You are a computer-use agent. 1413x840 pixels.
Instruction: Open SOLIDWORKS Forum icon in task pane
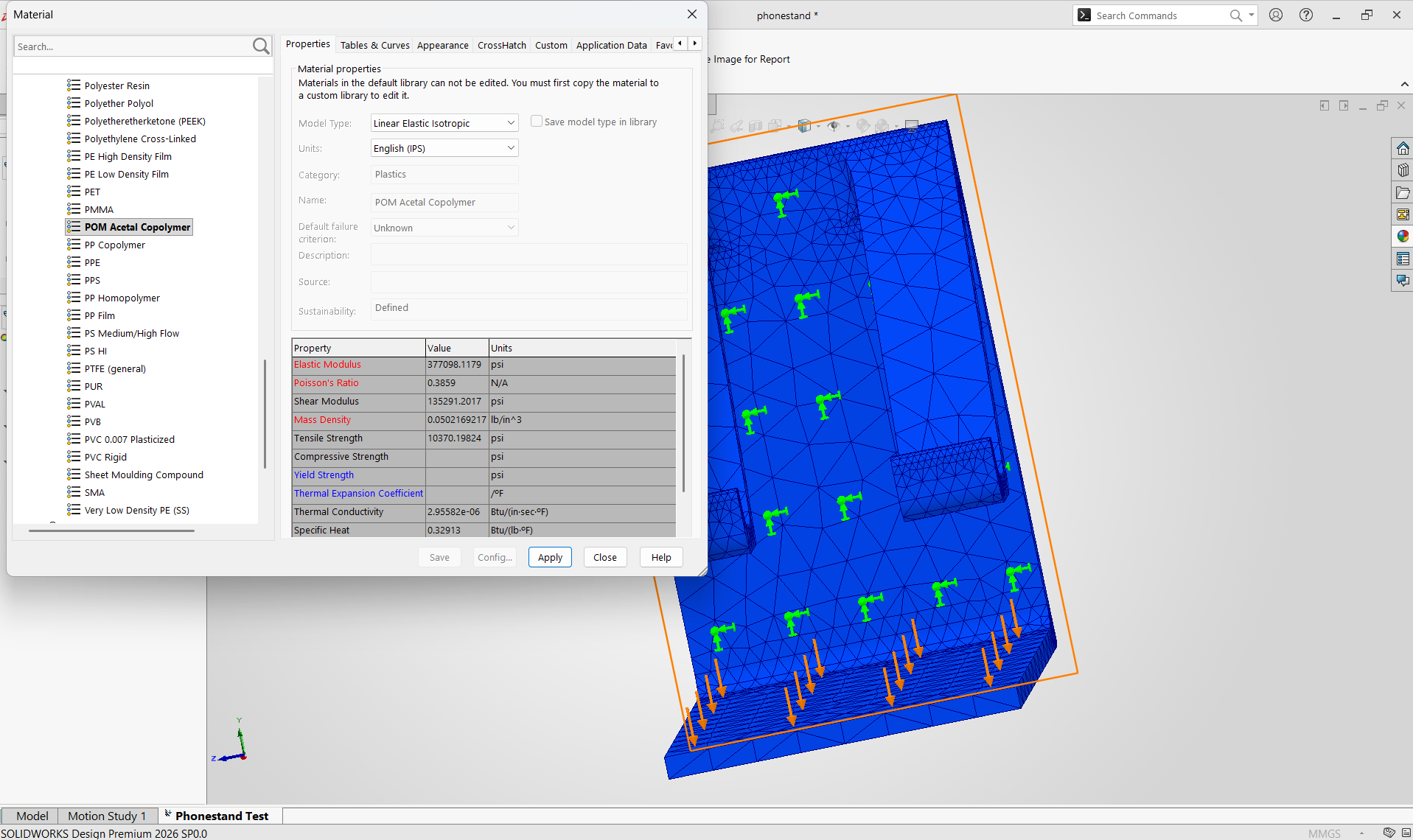[1403, 281]
